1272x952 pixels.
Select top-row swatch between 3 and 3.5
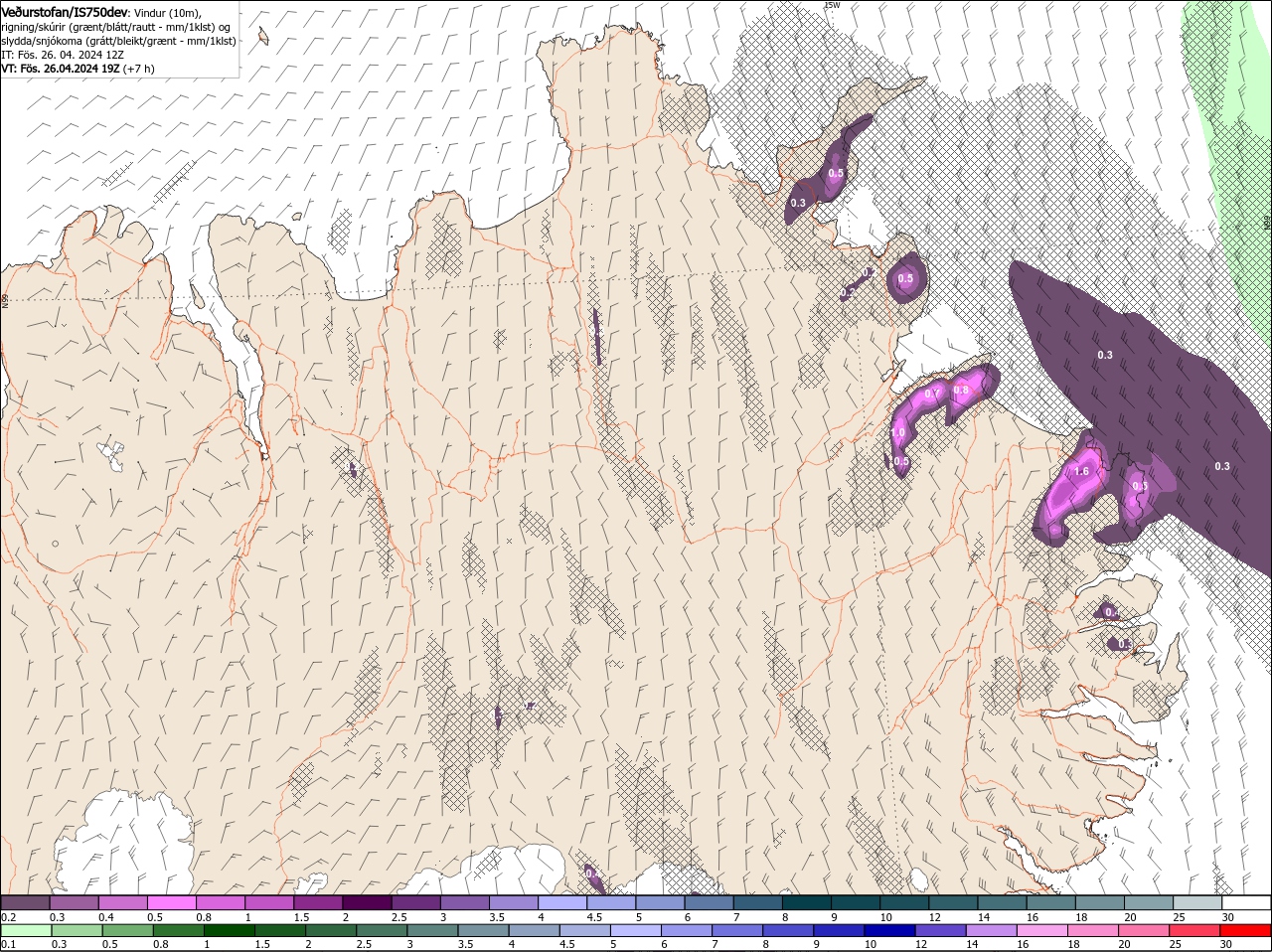[464, 902]
